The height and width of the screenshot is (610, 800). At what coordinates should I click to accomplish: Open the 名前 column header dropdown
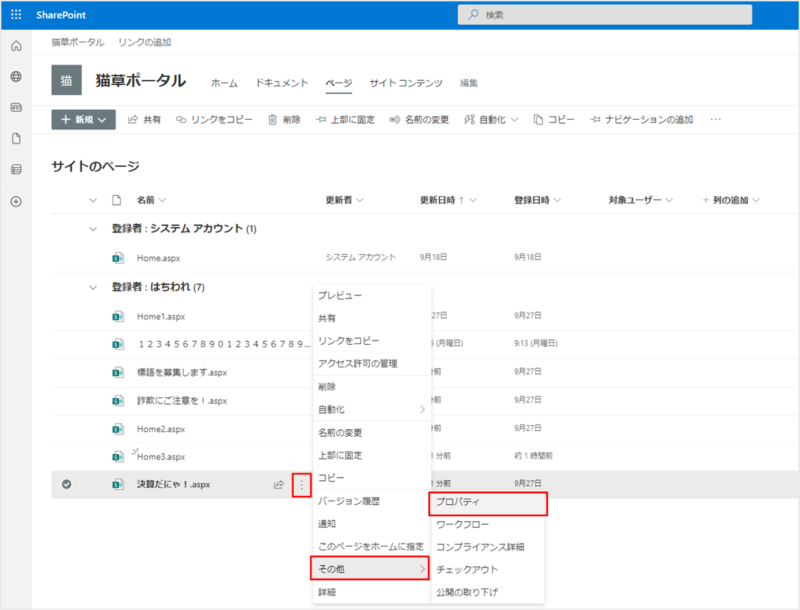[151, 200]
